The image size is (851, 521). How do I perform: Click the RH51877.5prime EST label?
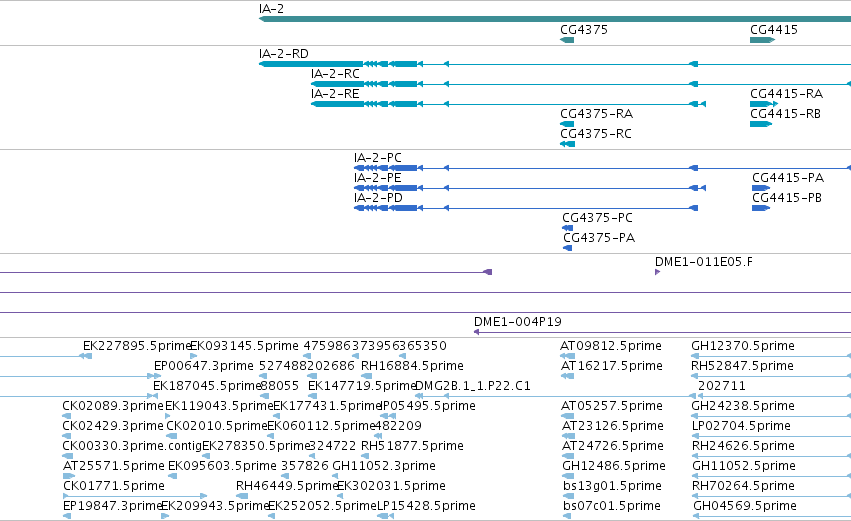click(x=412, y=447)
